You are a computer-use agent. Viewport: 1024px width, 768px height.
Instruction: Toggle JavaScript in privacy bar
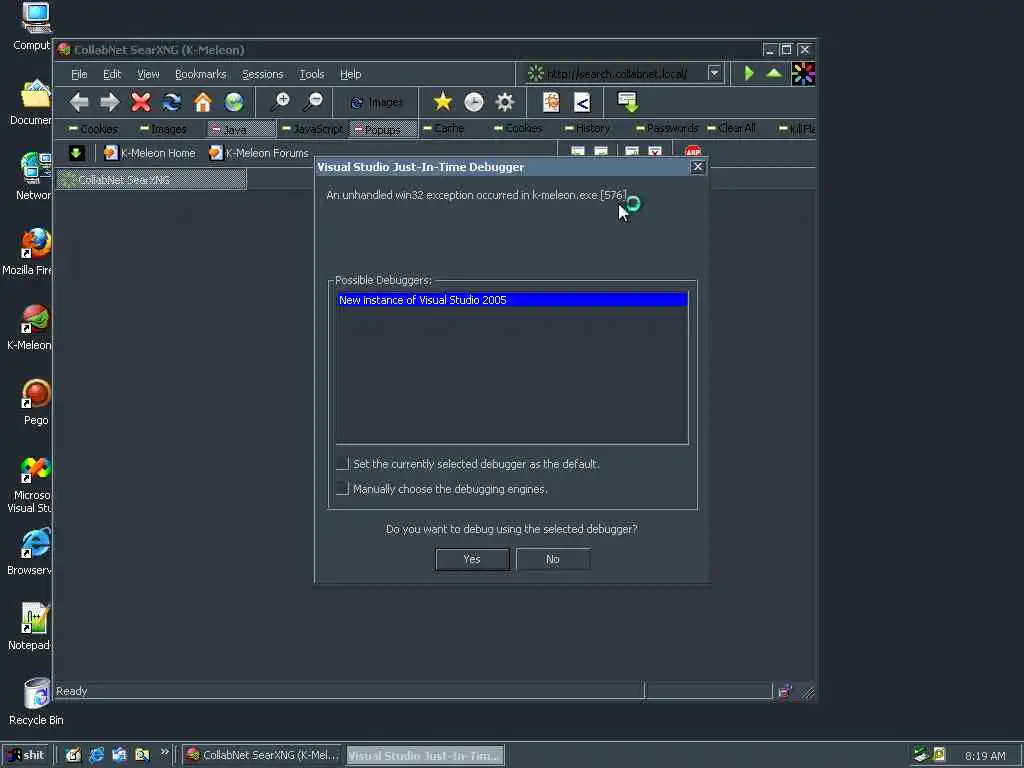(x=312, y=129)
